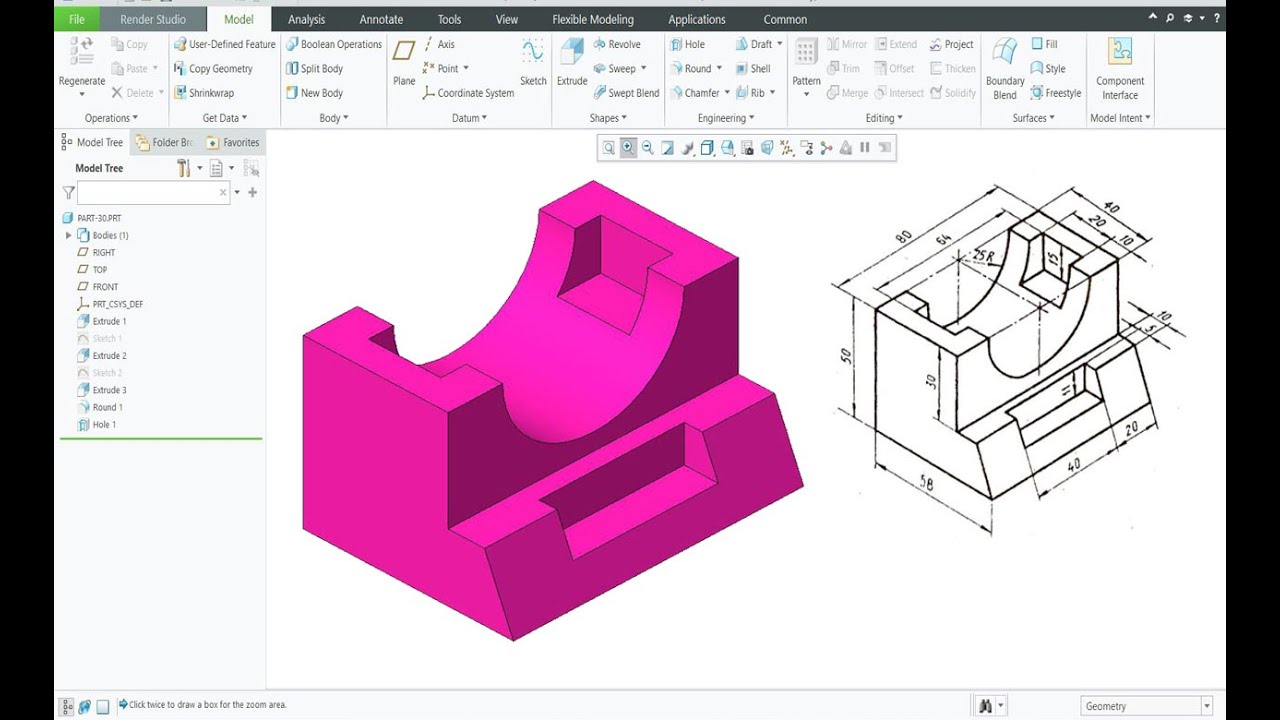1280x720 pixels.
Task: Open the Analysis ribbon tab
Action: [x=306, y=19]
